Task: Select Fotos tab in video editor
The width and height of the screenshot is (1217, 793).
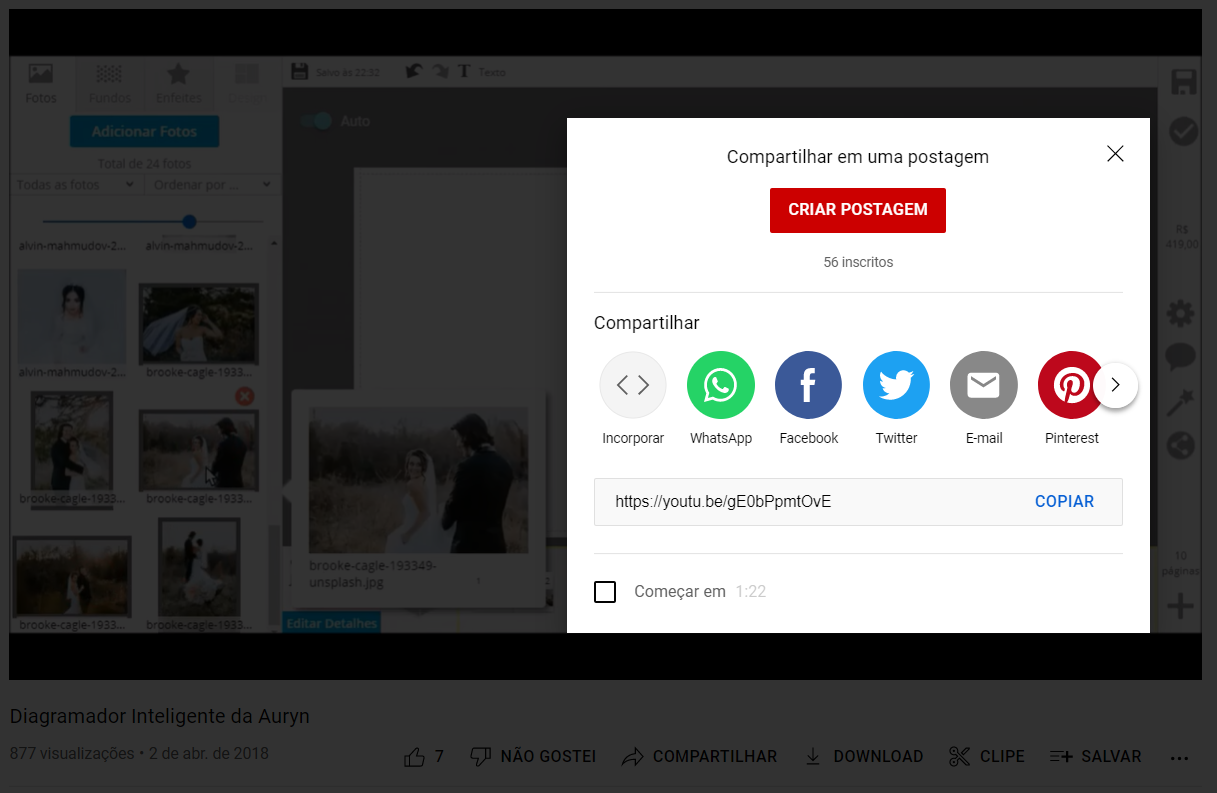Action: click(x=41, y=83)
